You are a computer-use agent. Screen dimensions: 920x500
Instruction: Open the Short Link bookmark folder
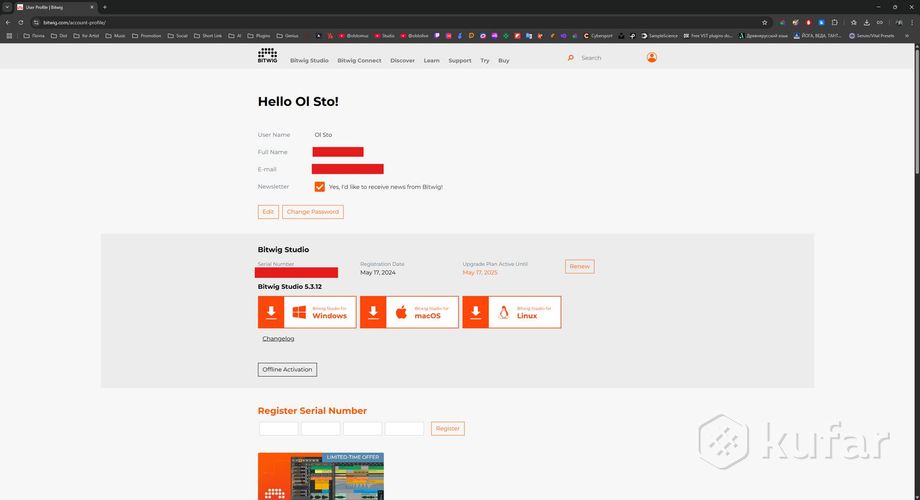(x=208, y=36)
